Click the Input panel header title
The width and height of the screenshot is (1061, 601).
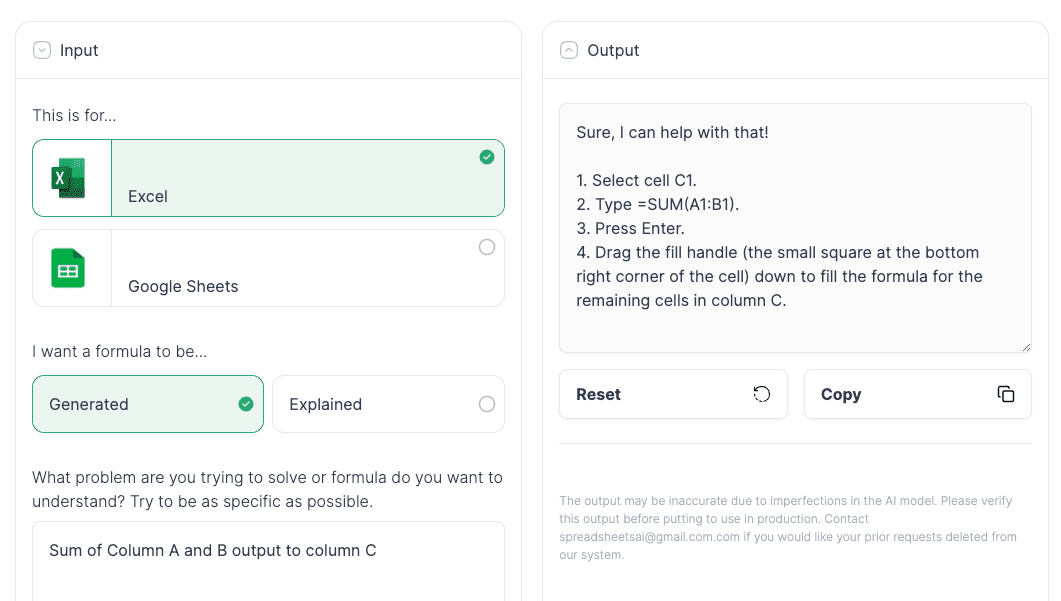click(79, 50)
